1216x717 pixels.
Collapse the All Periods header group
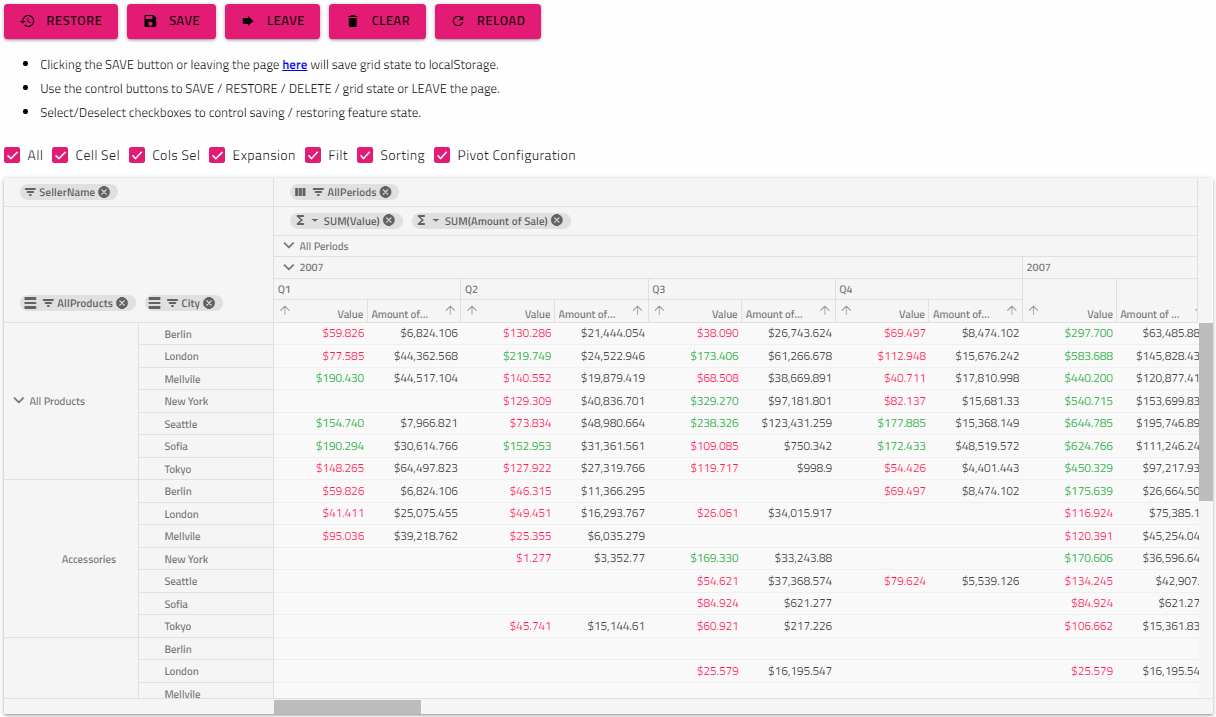287,245
